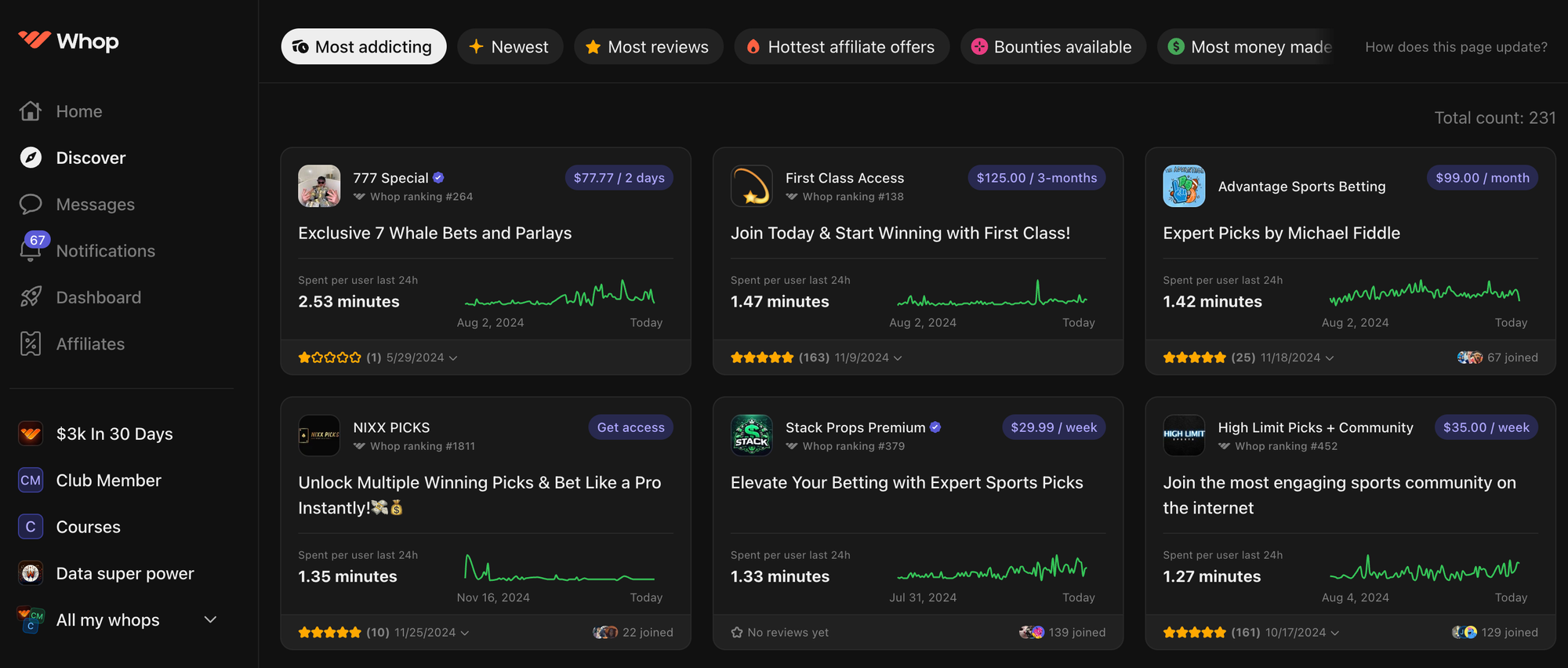Viewport: 1568px width, 668px height.
Task: Click the 777 Special time-spent chart
Action: click(560, 295)
